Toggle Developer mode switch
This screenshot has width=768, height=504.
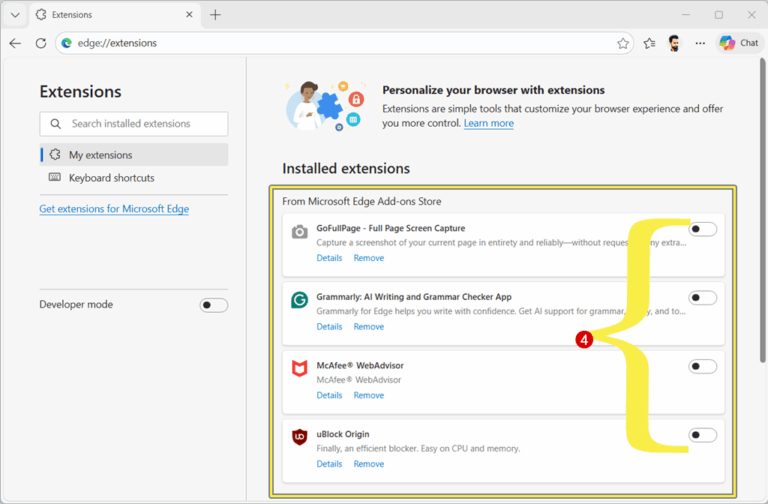tap(214, 305)
